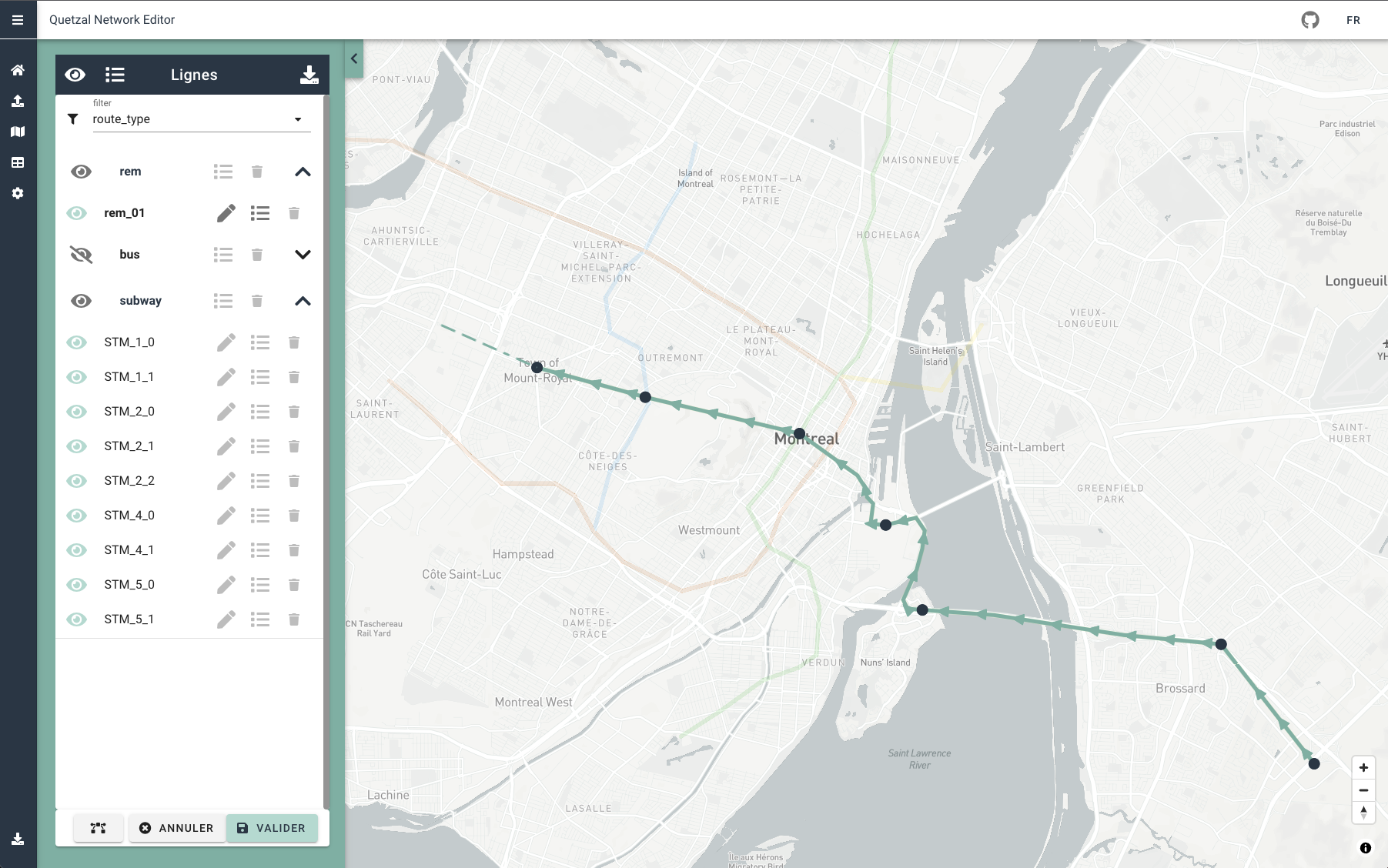The width and height of the screenshot is (1388, 868).
Task: Open settings via the gear icon
Action: (x=17, y=192)
